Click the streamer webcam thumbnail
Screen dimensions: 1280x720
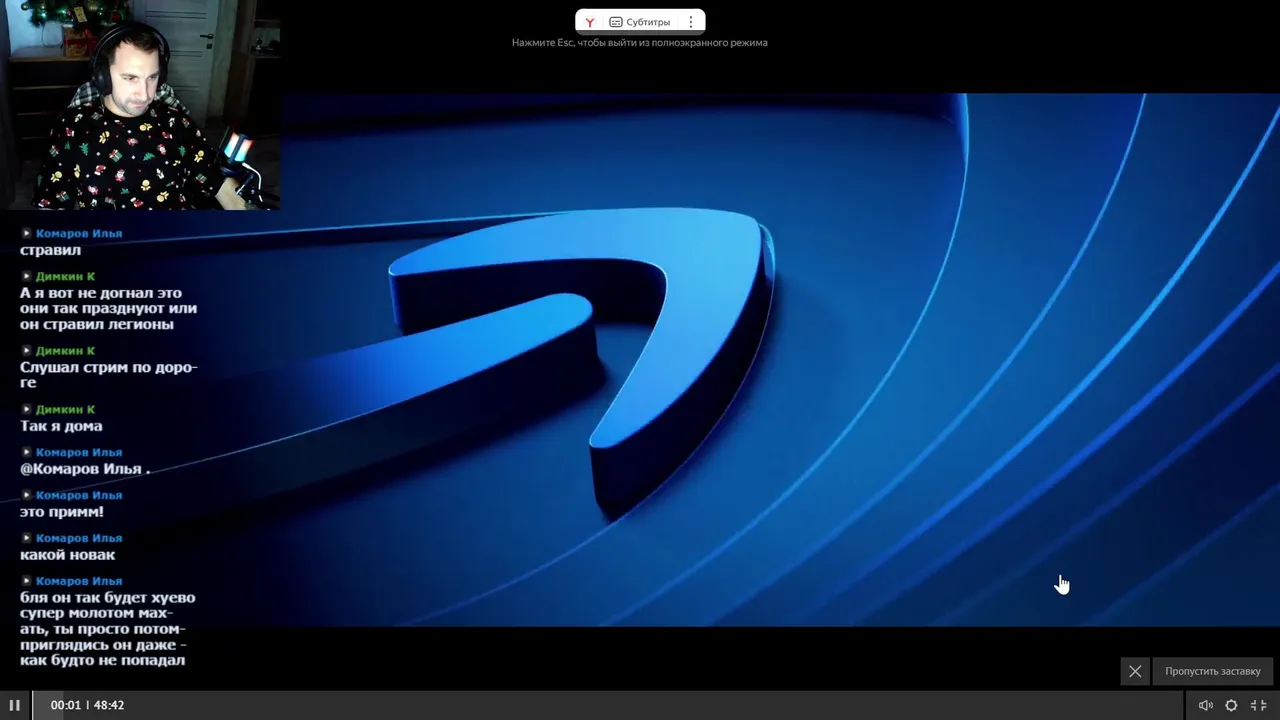[140, 105]
